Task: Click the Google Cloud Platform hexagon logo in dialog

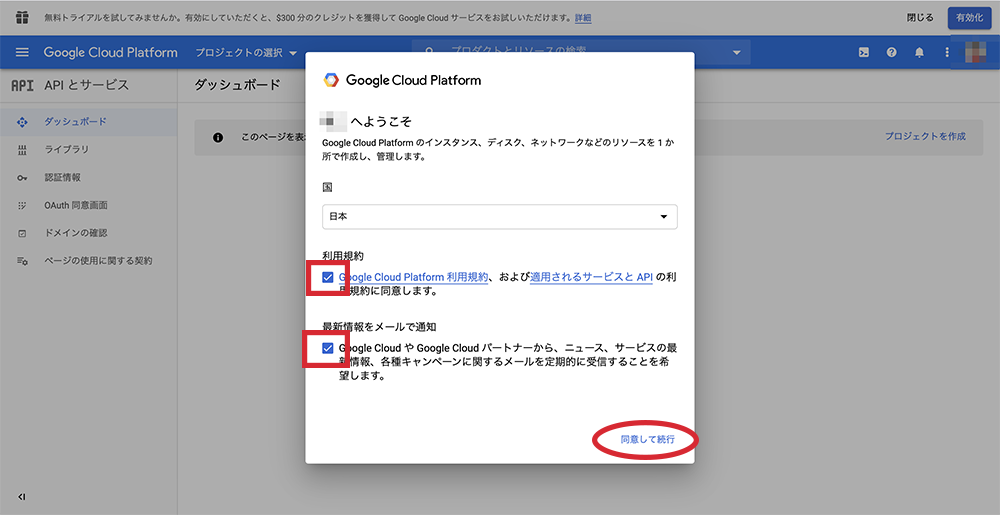Action: pyautogui.click(x=331, y=80)
